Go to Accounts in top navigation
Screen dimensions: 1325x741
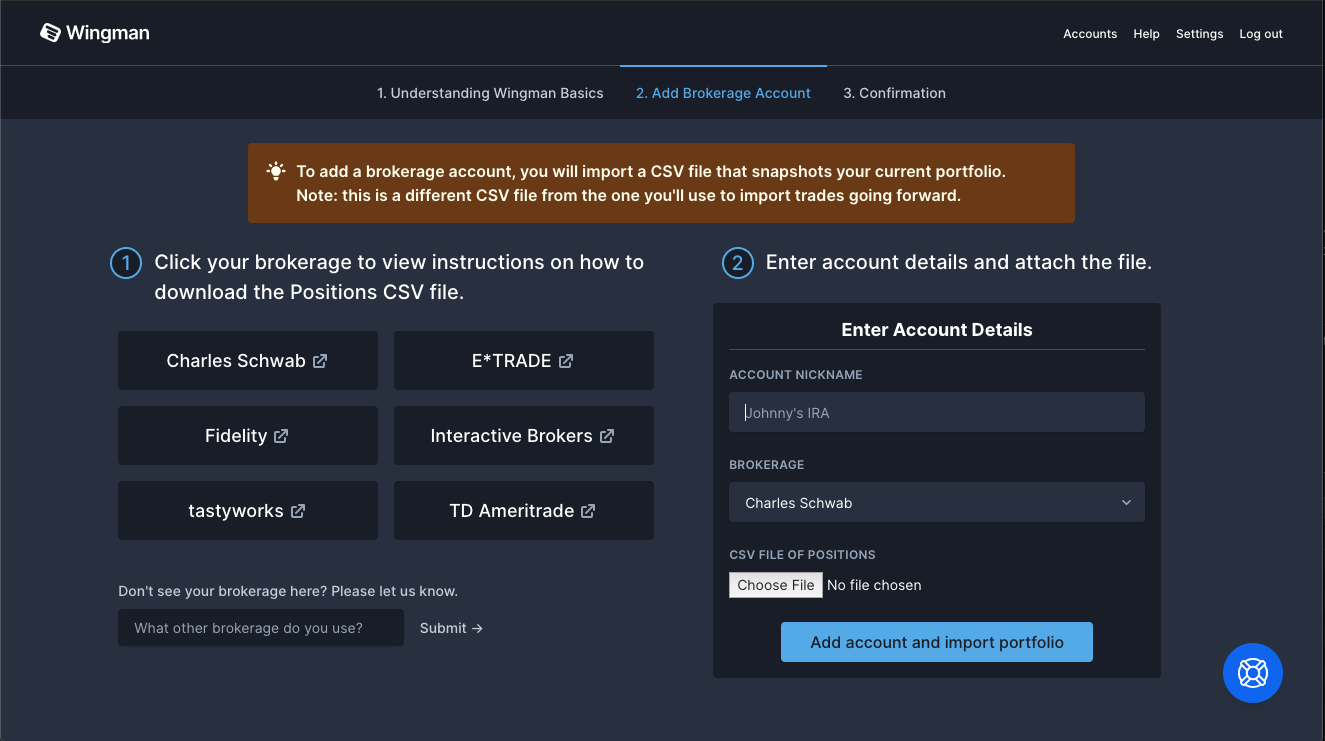click(1090, 34)
